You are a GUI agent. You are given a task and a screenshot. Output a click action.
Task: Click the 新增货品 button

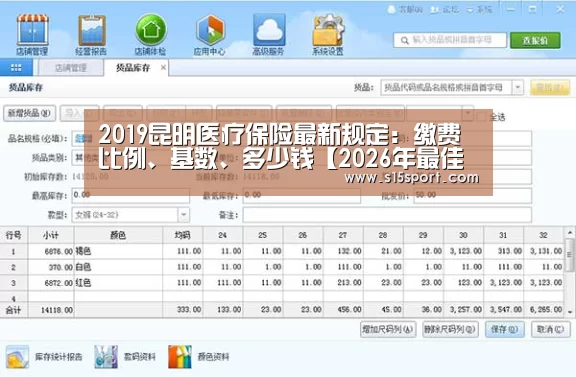click(29, 113)
